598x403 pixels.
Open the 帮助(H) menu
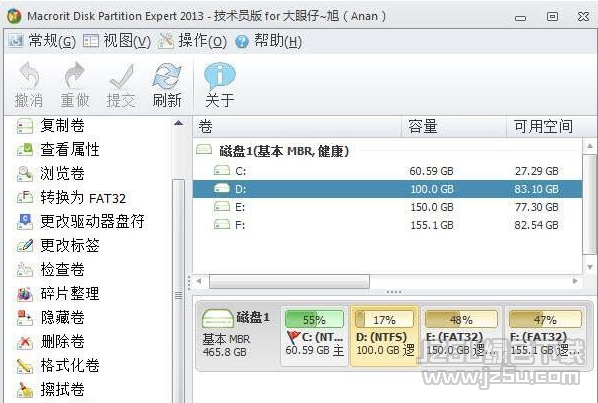[x=268, y=41]
